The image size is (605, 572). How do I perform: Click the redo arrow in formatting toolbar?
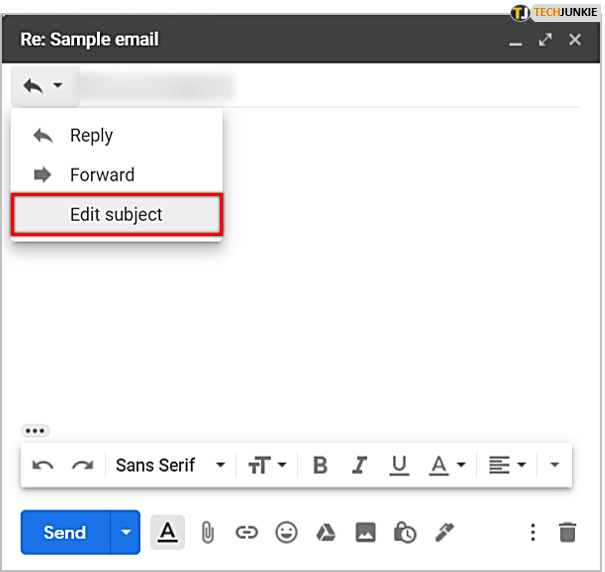[x=82, y=465]
